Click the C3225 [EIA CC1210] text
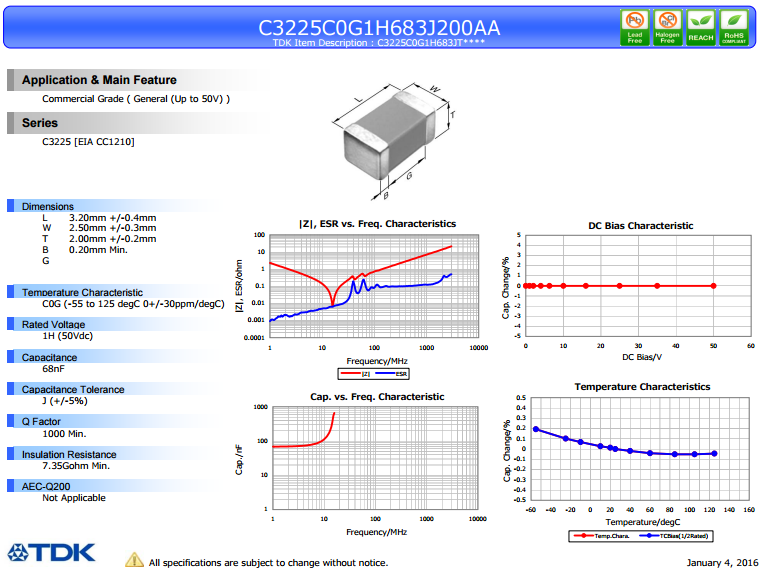Viewport: 763px width, 570px height. 88,142
